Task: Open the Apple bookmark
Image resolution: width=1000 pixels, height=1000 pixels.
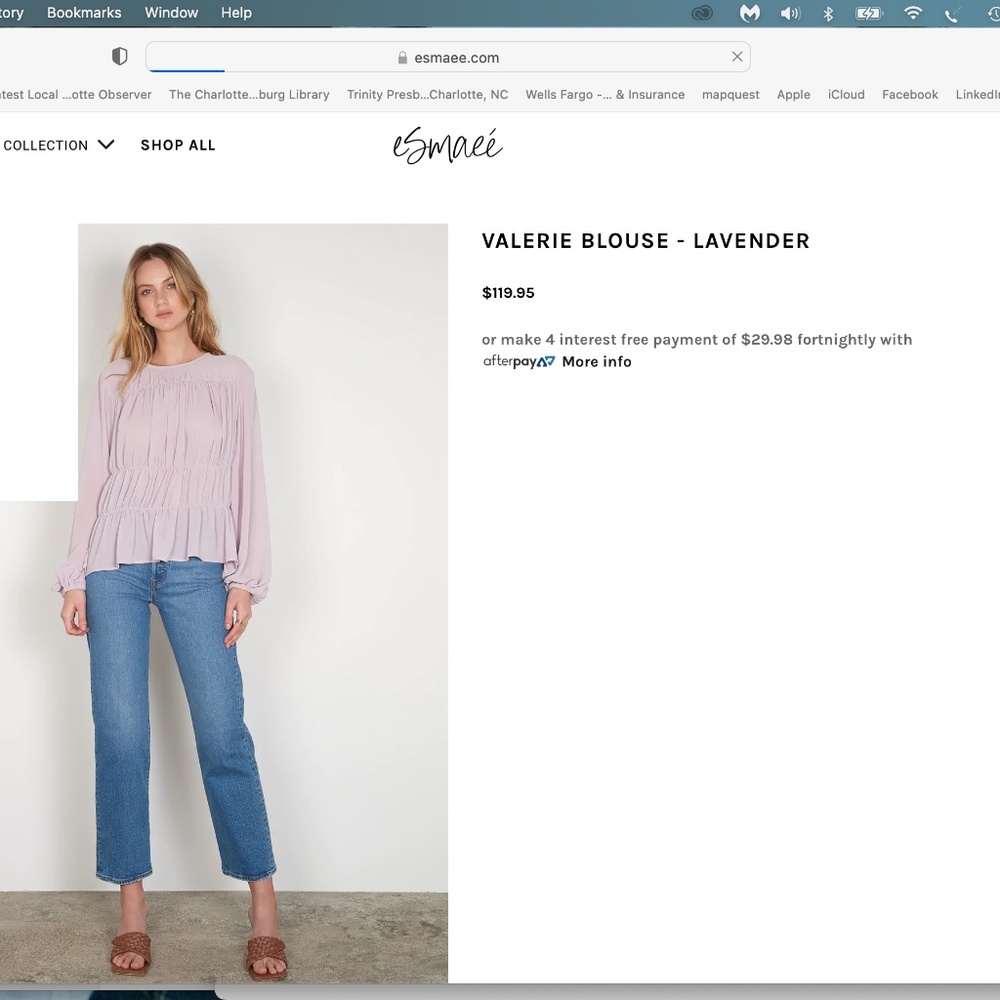Action: (x=793, y=94)
